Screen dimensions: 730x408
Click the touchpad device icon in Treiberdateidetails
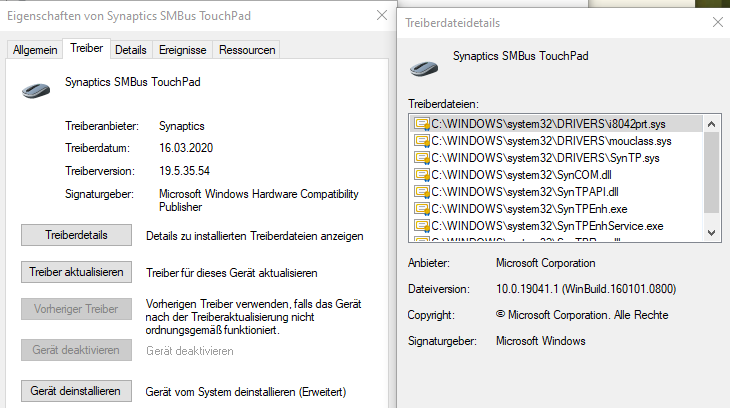pos(424,69)
